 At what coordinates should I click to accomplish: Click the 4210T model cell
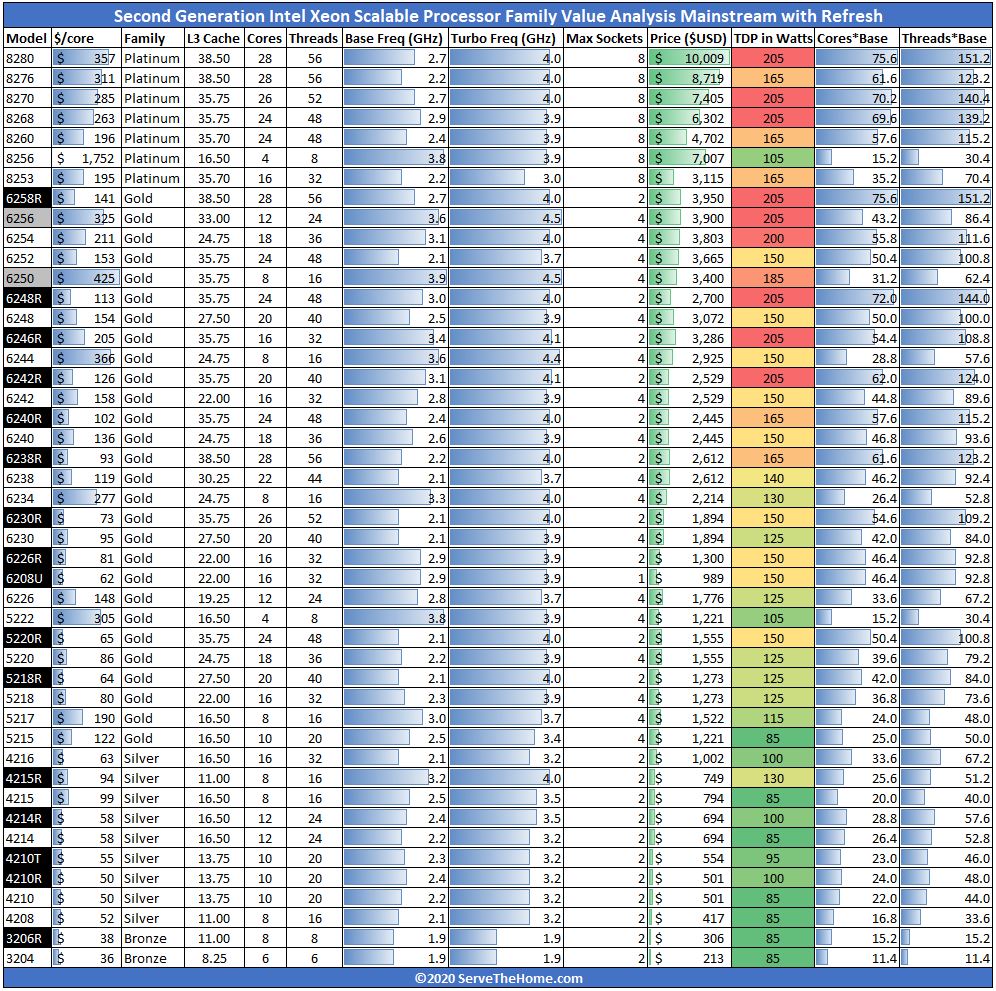point(27,858)
